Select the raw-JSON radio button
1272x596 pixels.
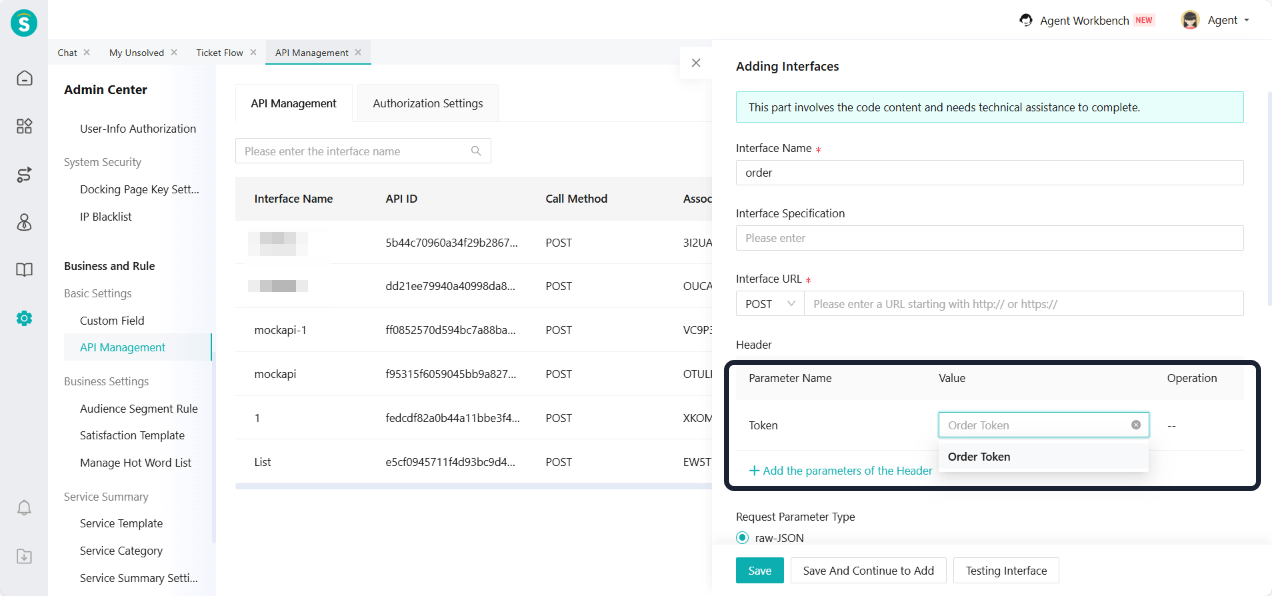pos(742,538)
